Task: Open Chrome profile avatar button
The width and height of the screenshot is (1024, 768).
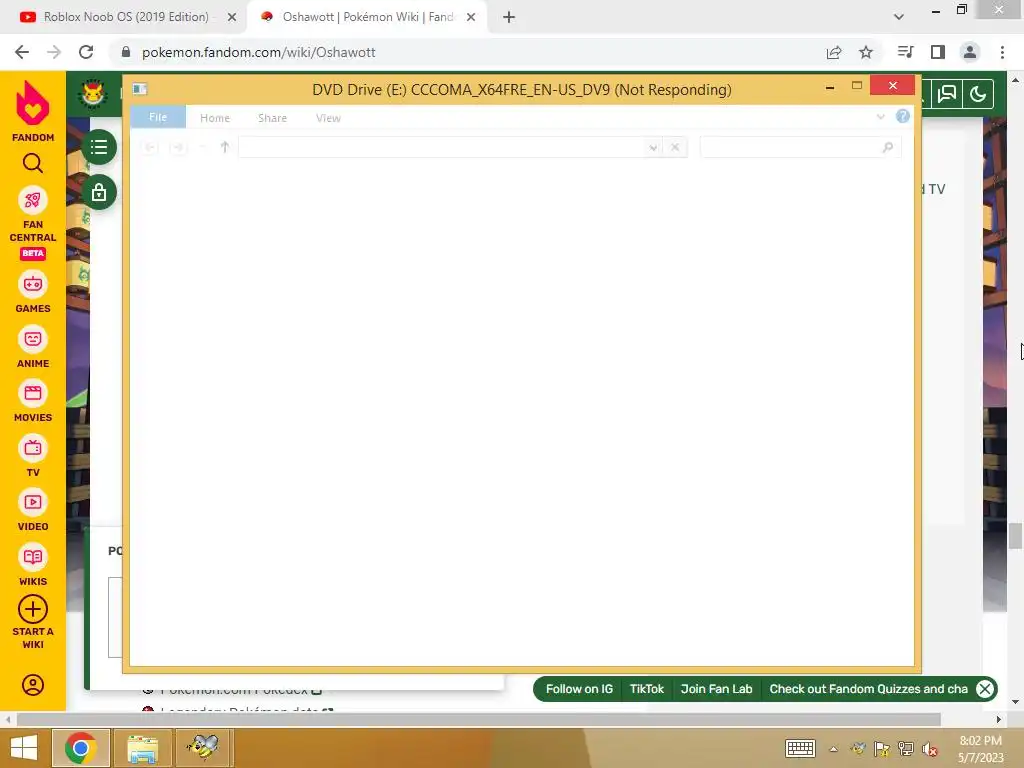Action: tap(970, 52)
